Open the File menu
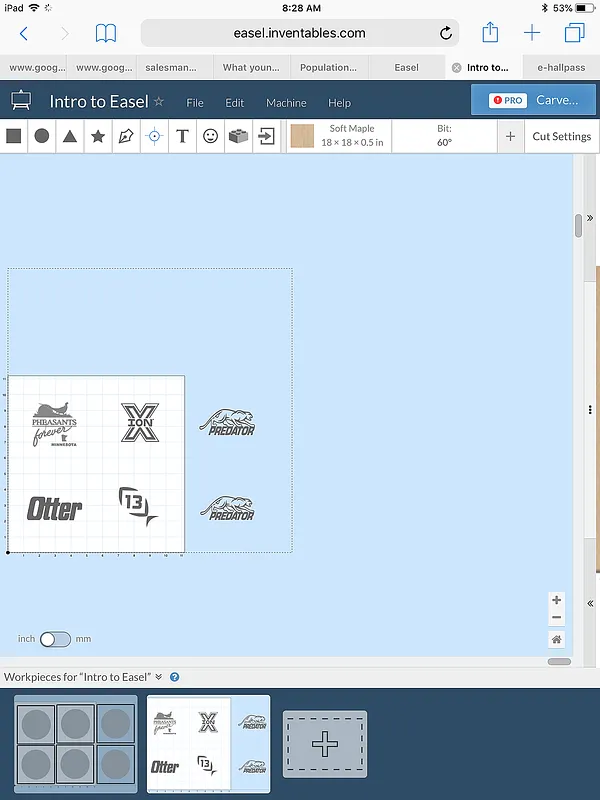600x800 pixels. (x=195, y=103)
